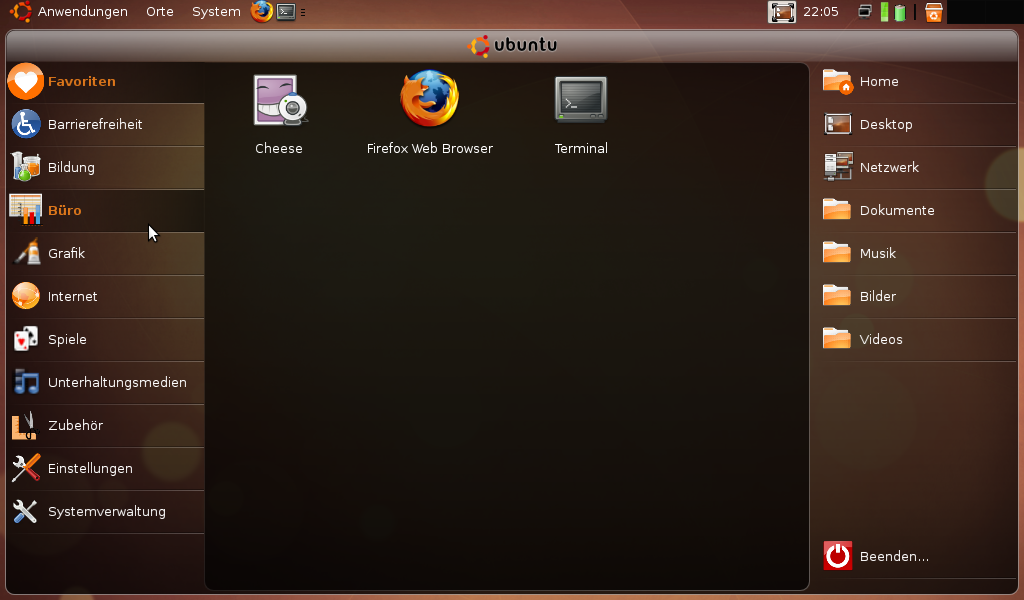Select the Favoriten category

click(105, 82)
